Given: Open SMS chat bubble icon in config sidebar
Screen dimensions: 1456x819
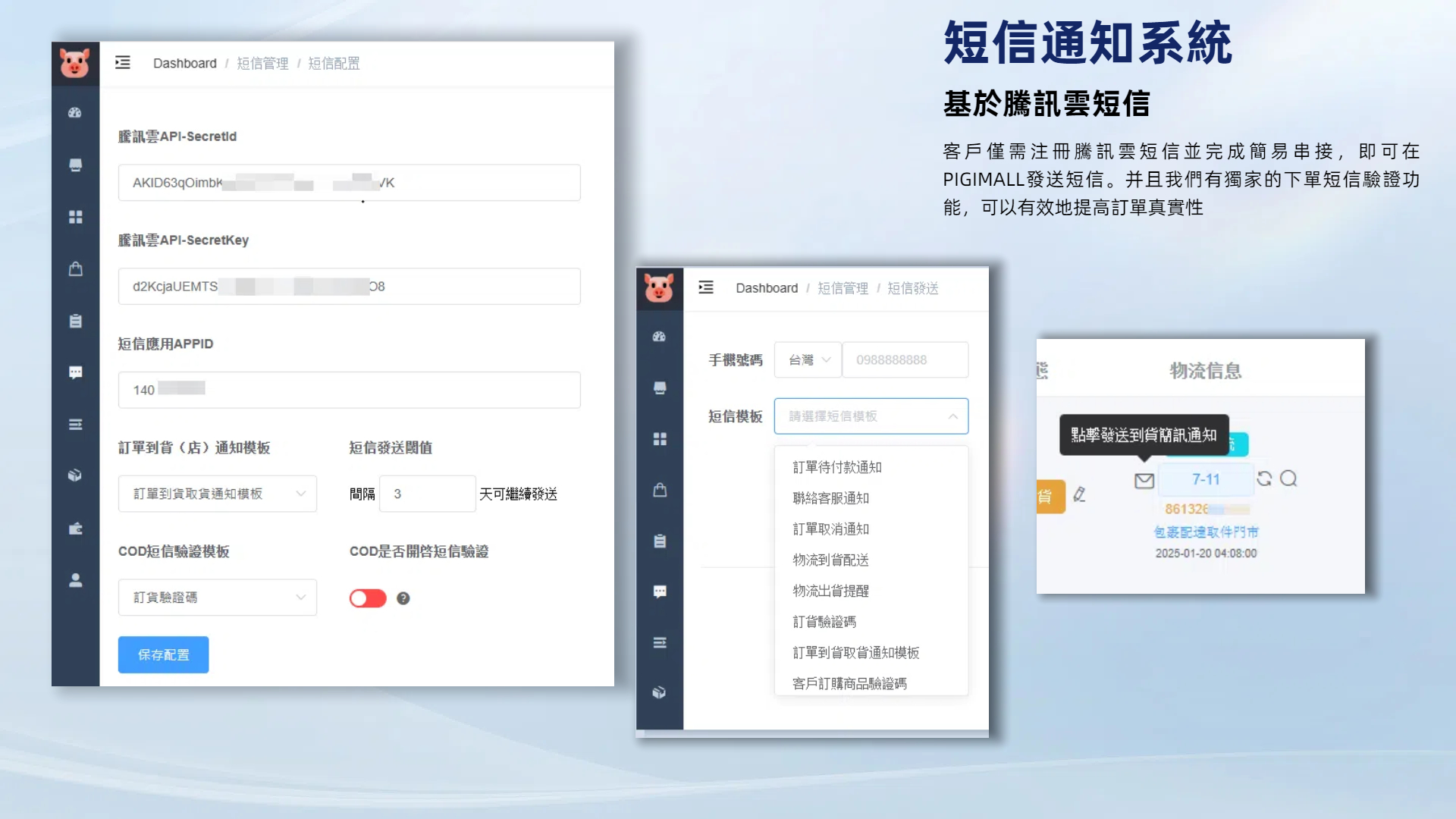Looking at the screenshot, I should tap(75, 372).
